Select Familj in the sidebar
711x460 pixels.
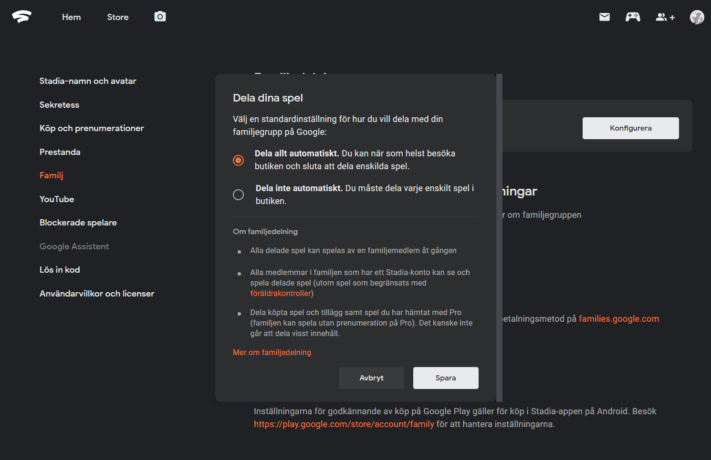(51, 176)
